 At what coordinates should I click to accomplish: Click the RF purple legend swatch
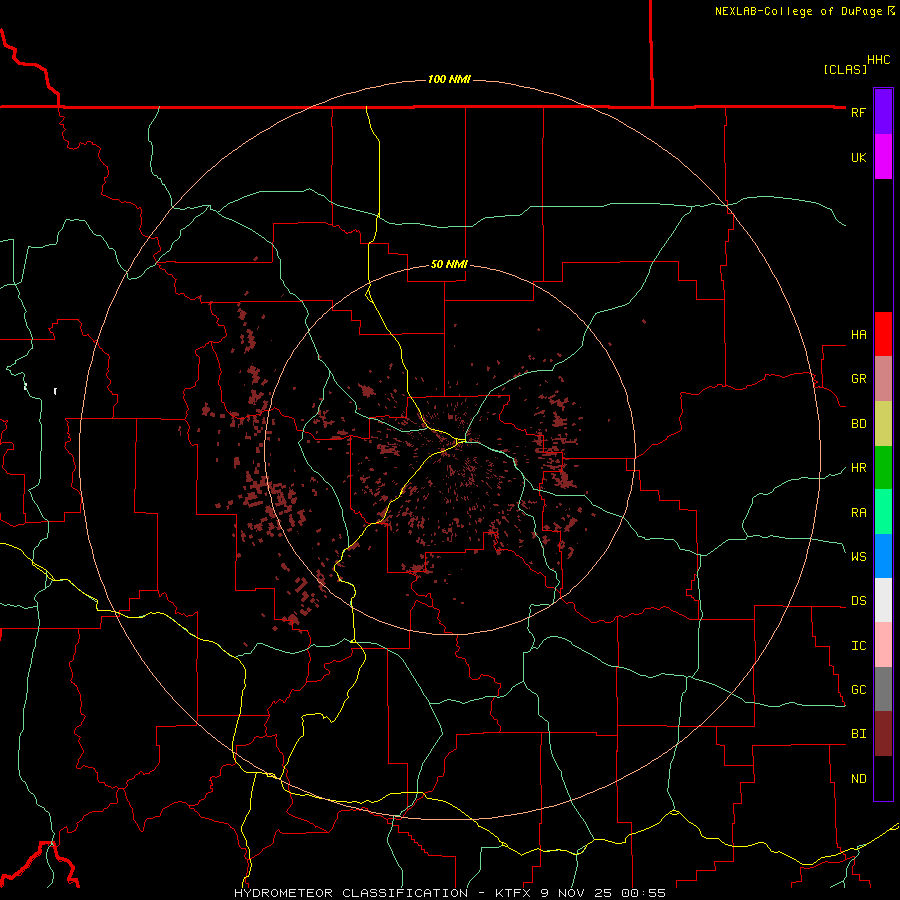pos(883,112)
